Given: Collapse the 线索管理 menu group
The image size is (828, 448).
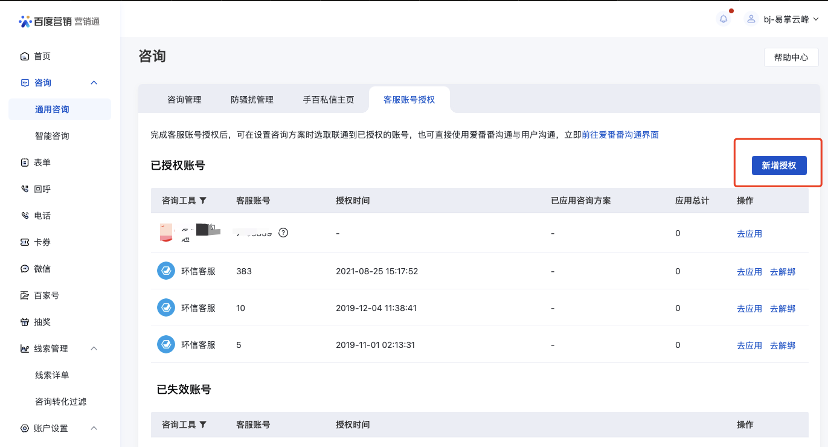Looking at the screenshot, I should click(x=94, y=349).
